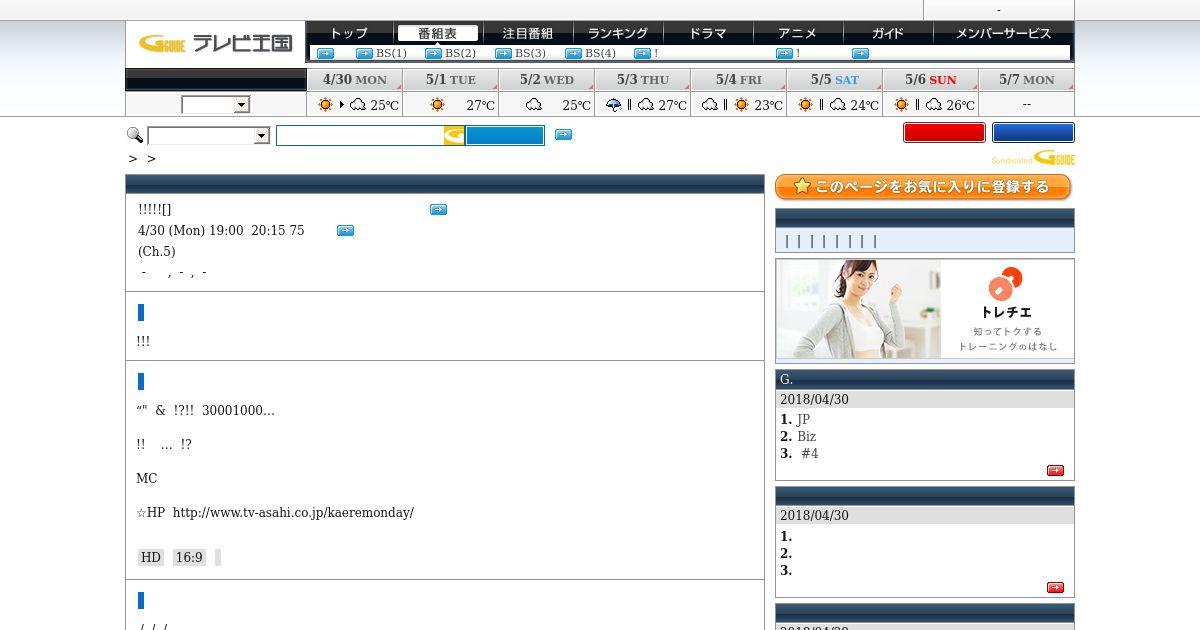The image size is (1200, 630).
Task: Click the yellow G-Guide icon in search box
Action: pos(454,135)
